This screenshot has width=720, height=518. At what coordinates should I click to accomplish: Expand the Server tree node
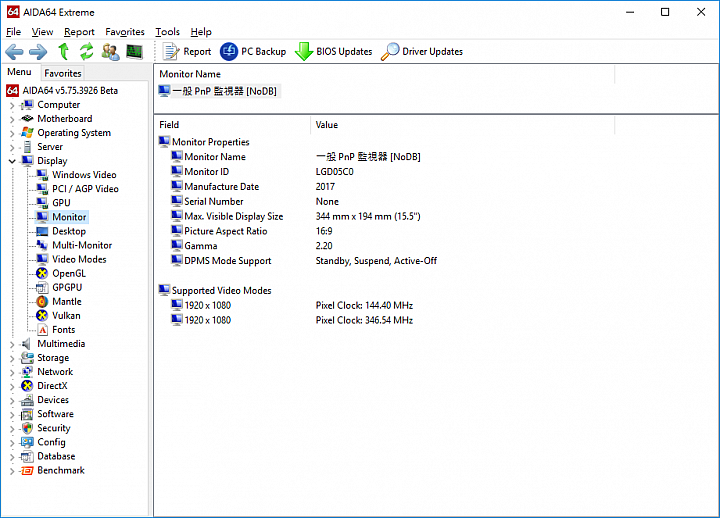12,147
